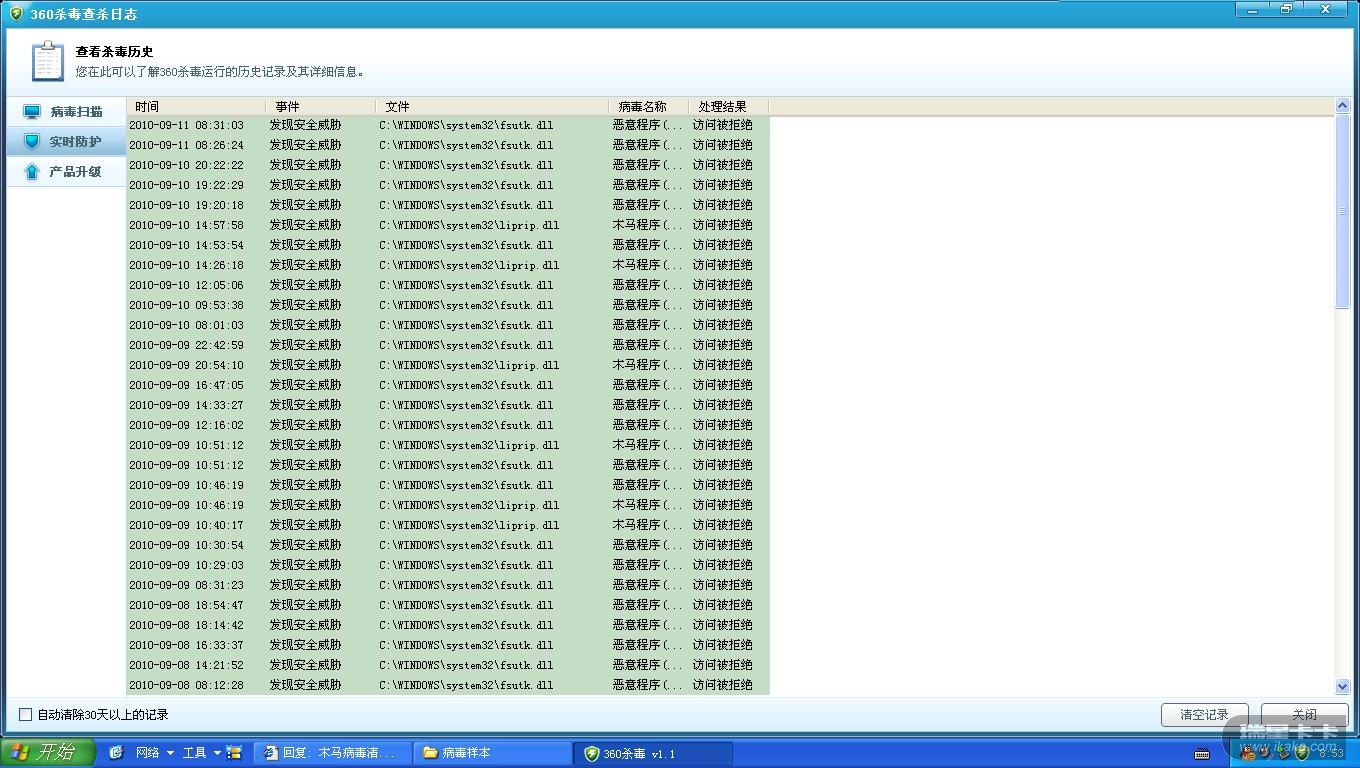Click the system tray clock
This screenshot has width=1360, height=768.
(1331, 753)
